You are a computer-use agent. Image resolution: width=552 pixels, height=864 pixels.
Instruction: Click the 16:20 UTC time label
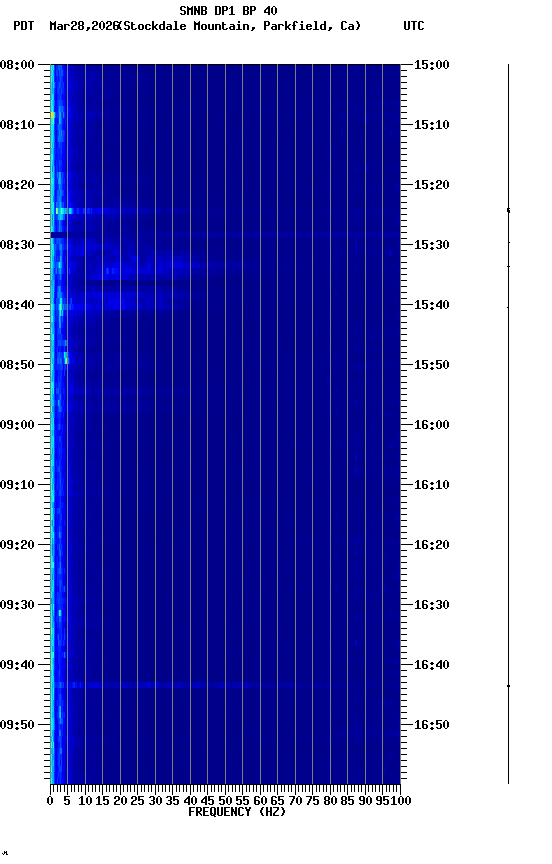coord(431,545)
